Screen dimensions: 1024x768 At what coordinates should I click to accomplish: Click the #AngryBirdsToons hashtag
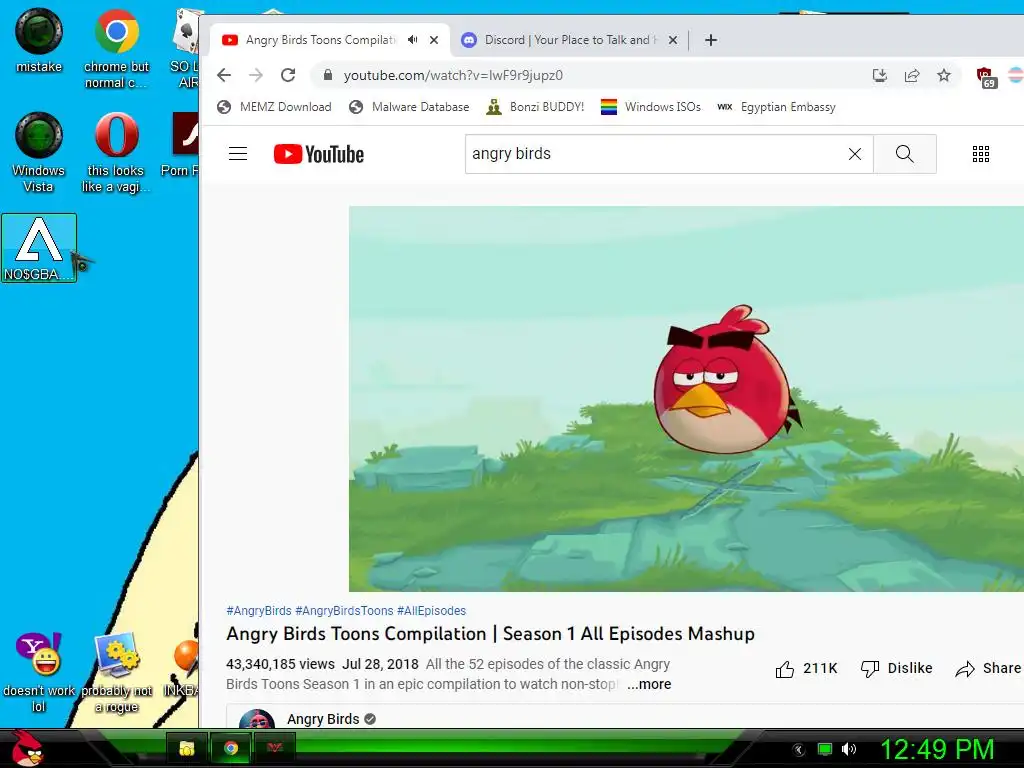[x=344, y=611]
